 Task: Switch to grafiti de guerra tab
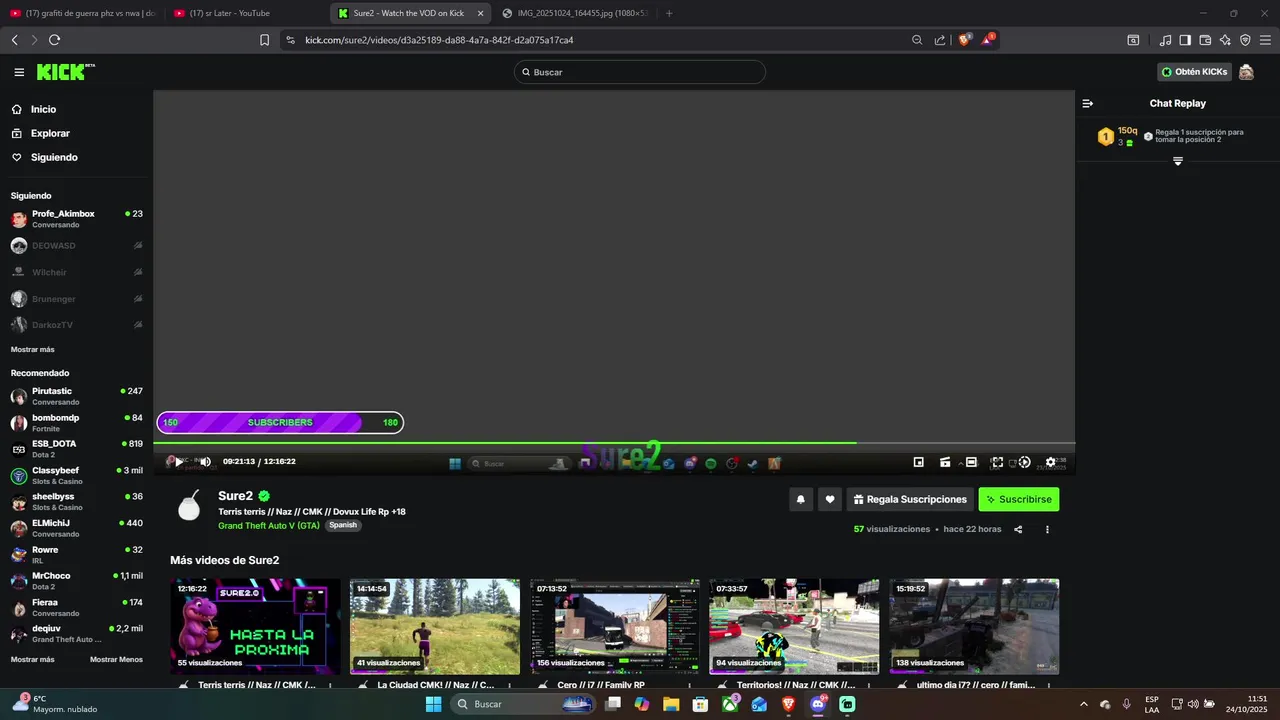point(82,13)
